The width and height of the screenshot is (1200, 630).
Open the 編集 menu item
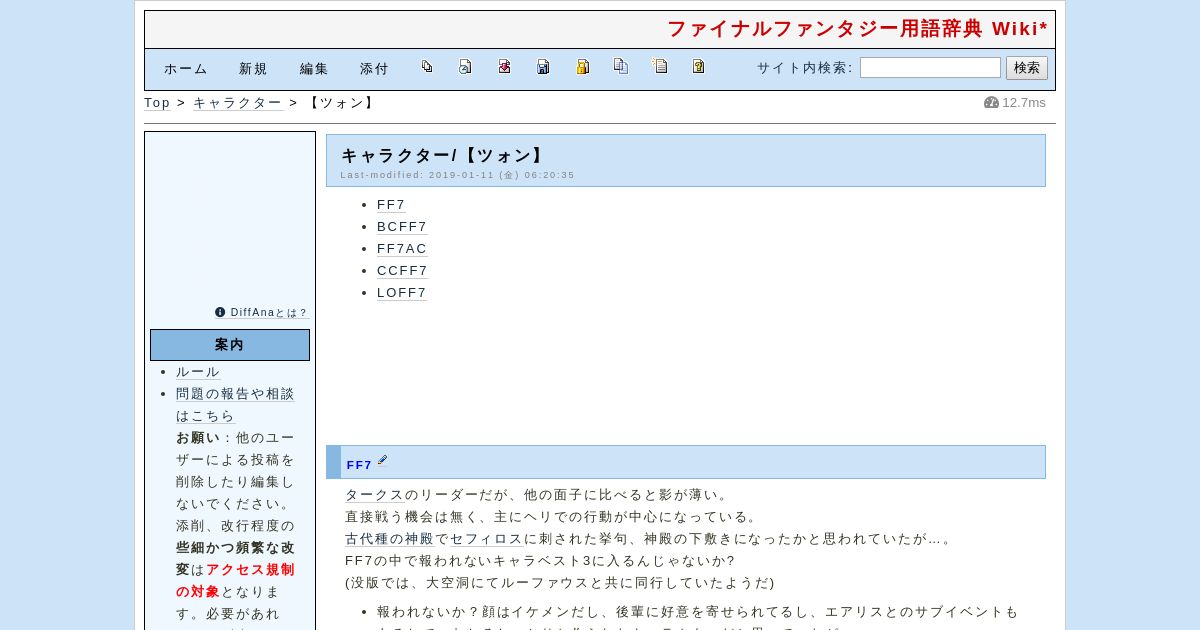click(314, 69)
